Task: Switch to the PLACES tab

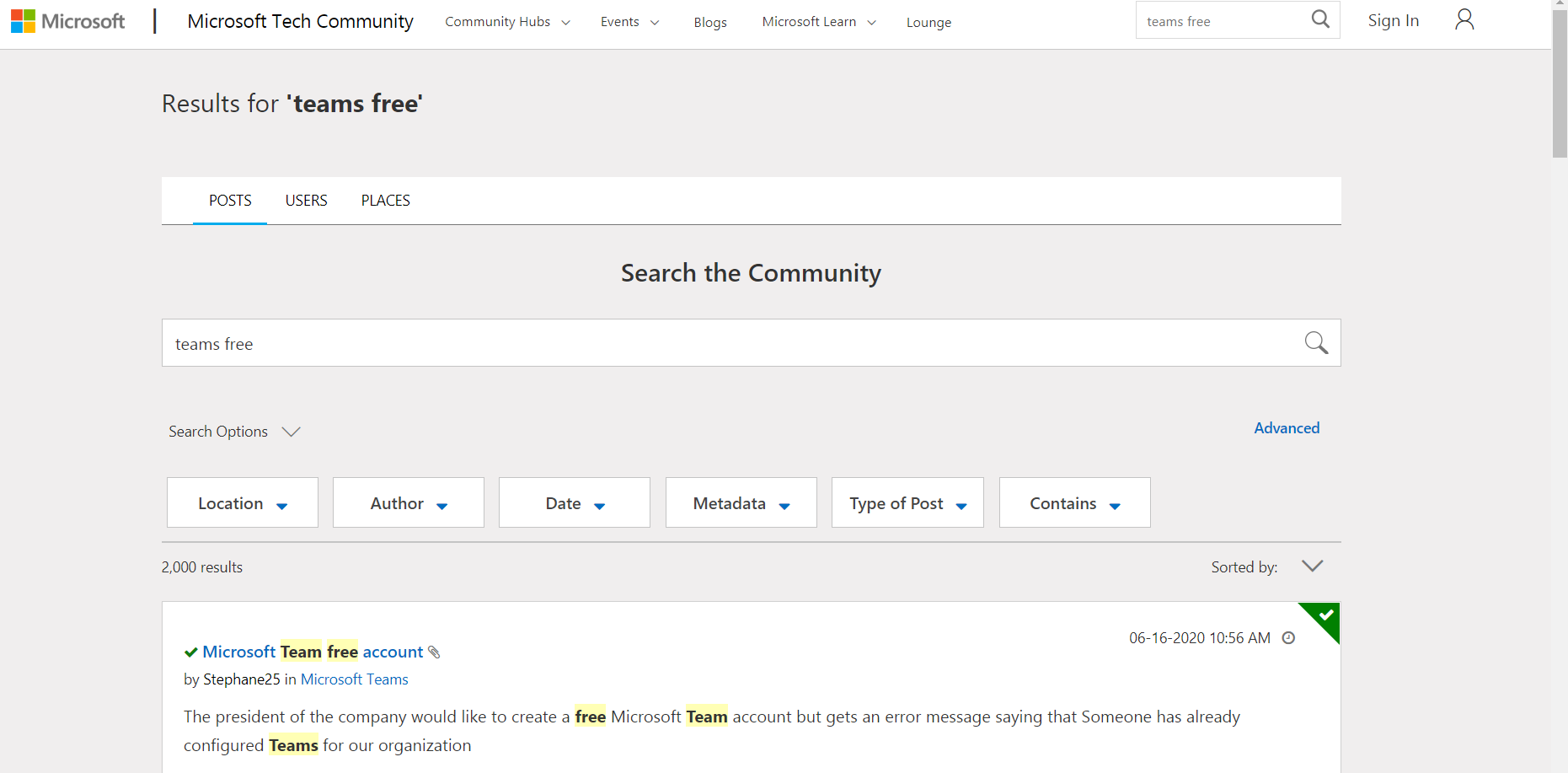Action: point(385,201)
